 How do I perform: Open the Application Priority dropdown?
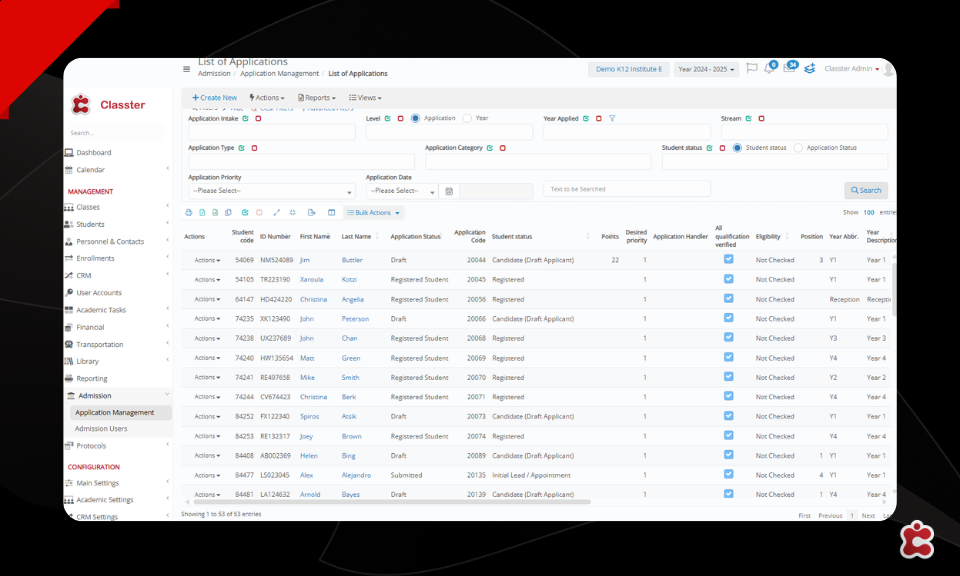click(x=271, y=191)
